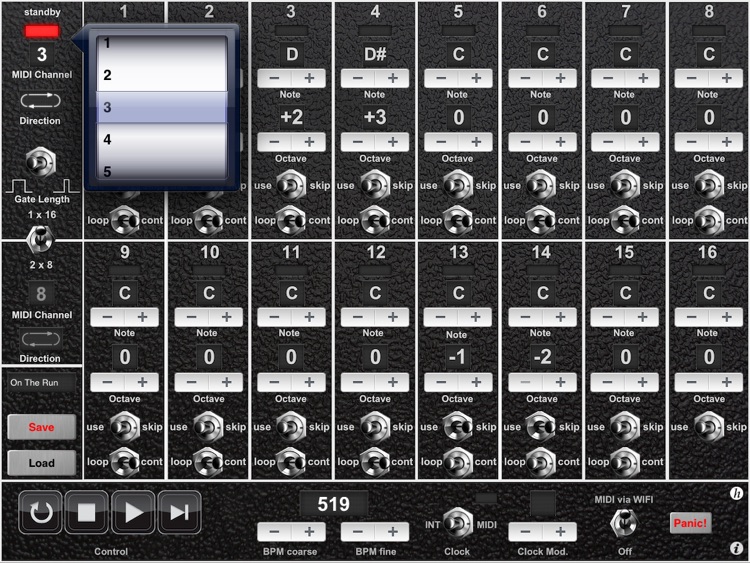Stop the sequencer playback
750x563 pixels.
point(87,512)
